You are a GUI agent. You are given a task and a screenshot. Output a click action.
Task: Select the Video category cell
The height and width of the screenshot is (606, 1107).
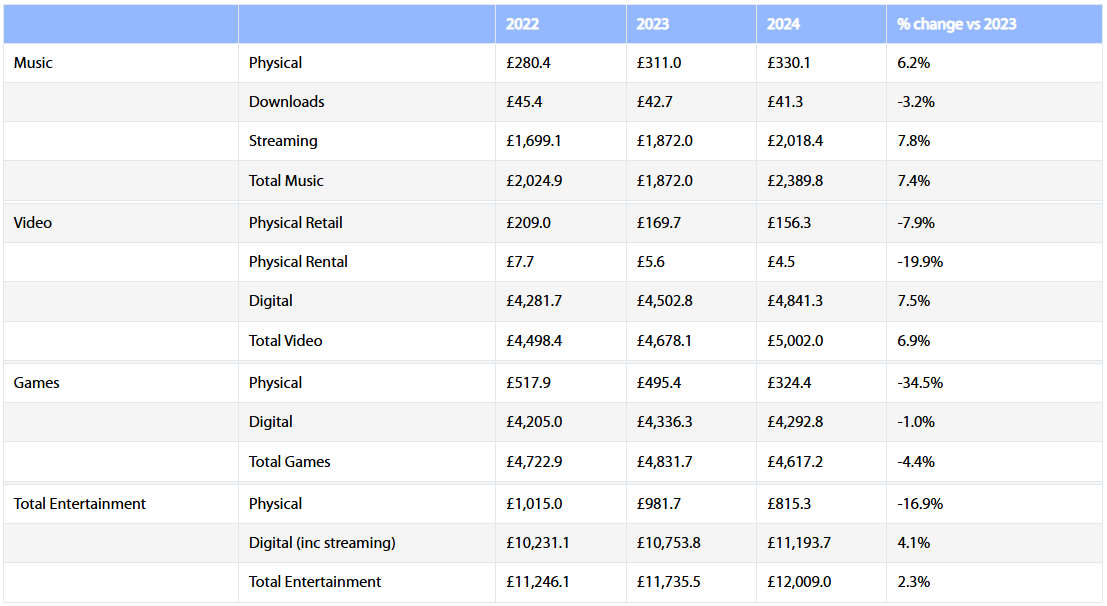(x=33, y=223)
